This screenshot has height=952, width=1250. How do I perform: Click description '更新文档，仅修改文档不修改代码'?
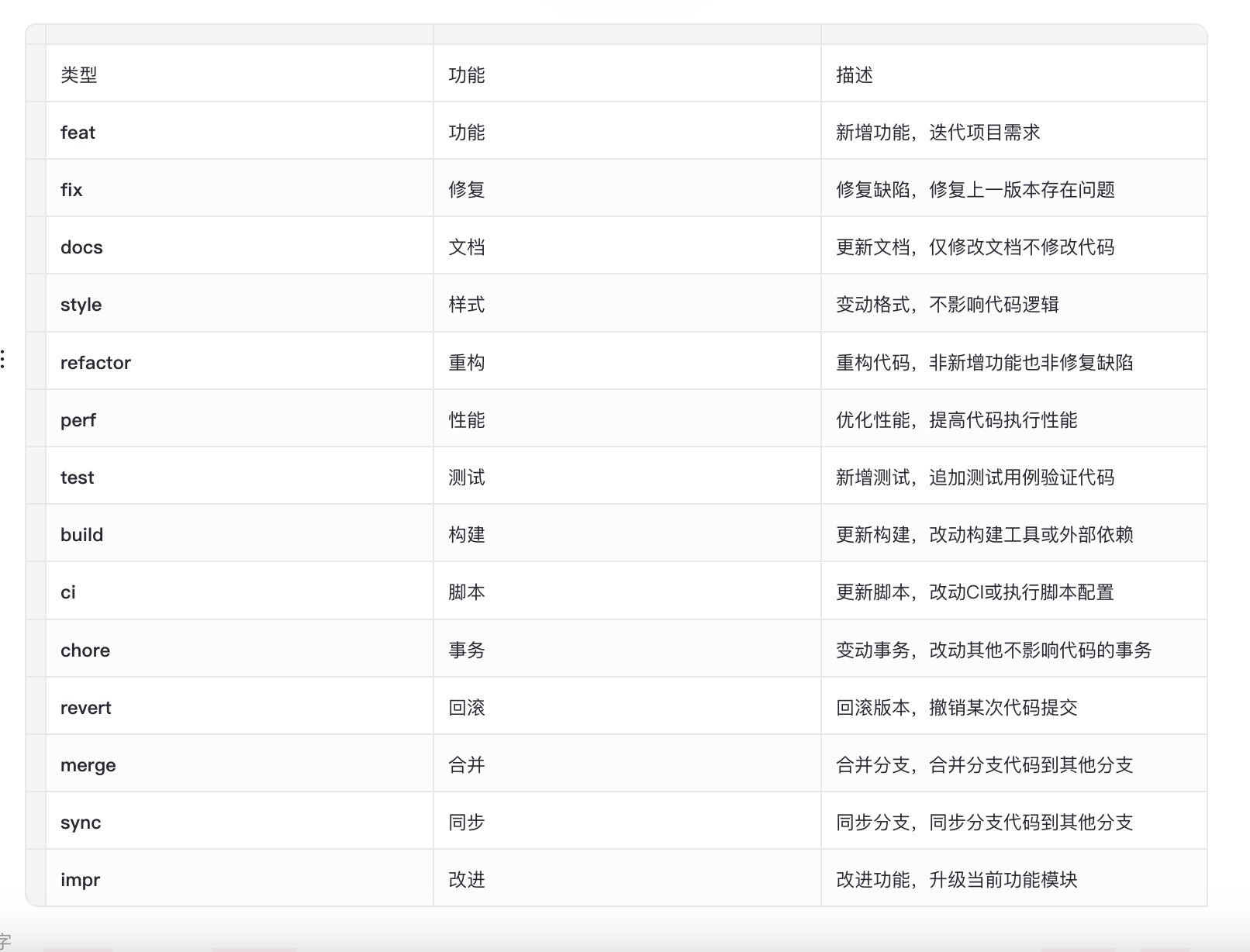[x=975, y=247]
